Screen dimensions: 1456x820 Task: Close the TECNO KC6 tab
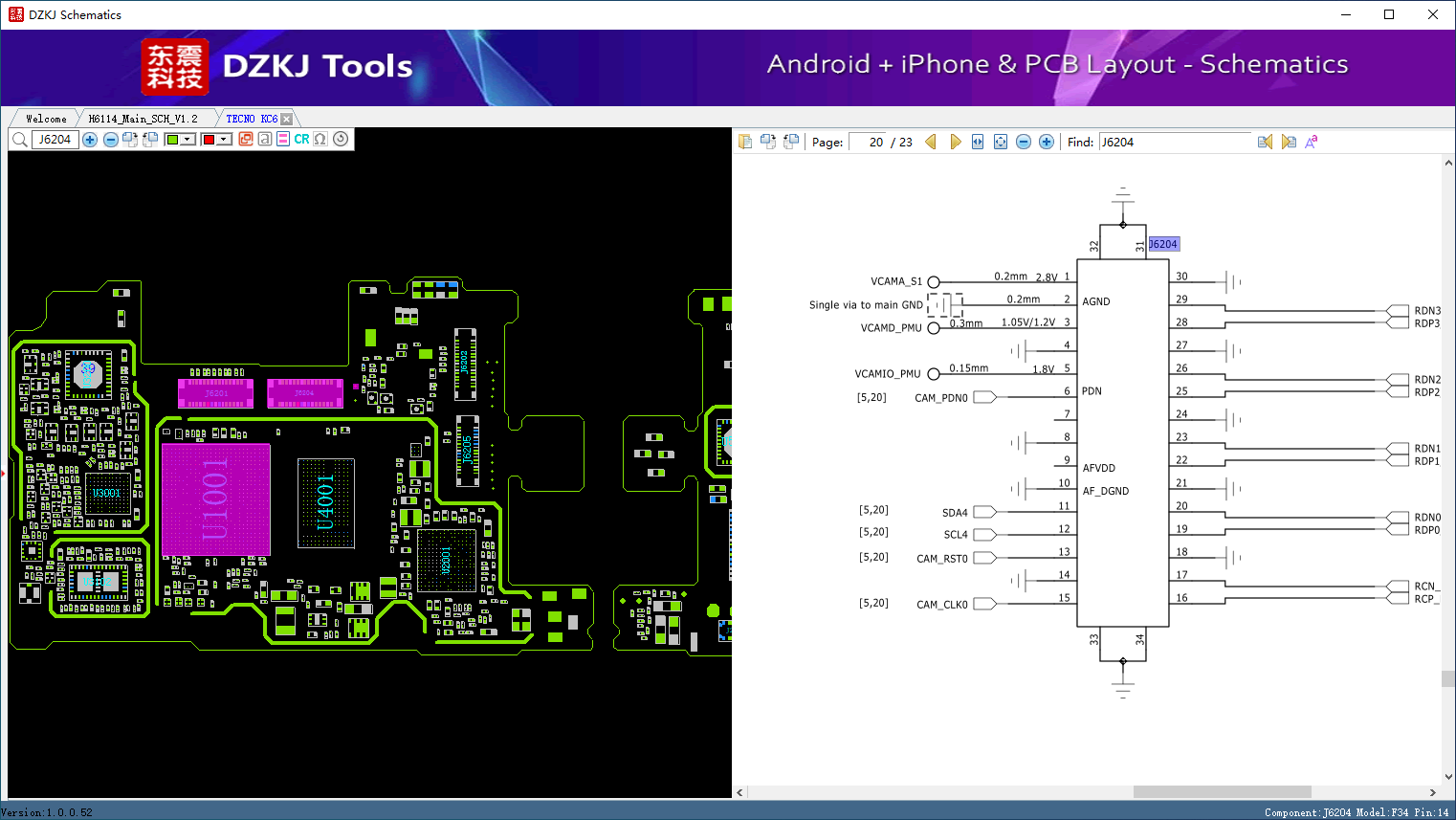[x=286, y=120]
